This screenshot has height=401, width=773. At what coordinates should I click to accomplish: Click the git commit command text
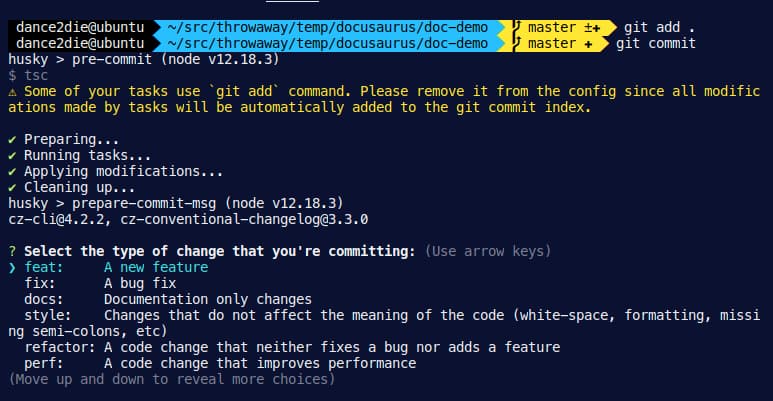pos(656,44)
